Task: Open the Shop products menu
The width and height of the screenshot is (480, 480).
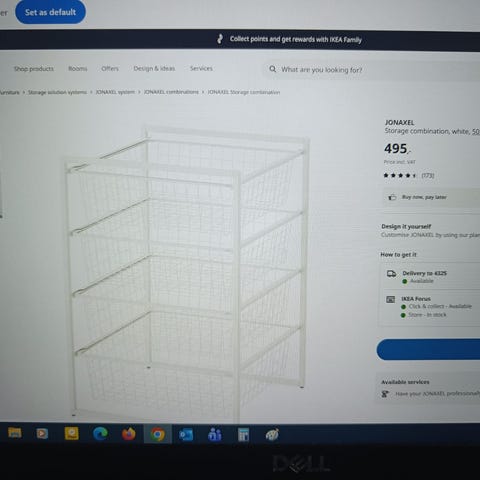Action: point(34,69)
